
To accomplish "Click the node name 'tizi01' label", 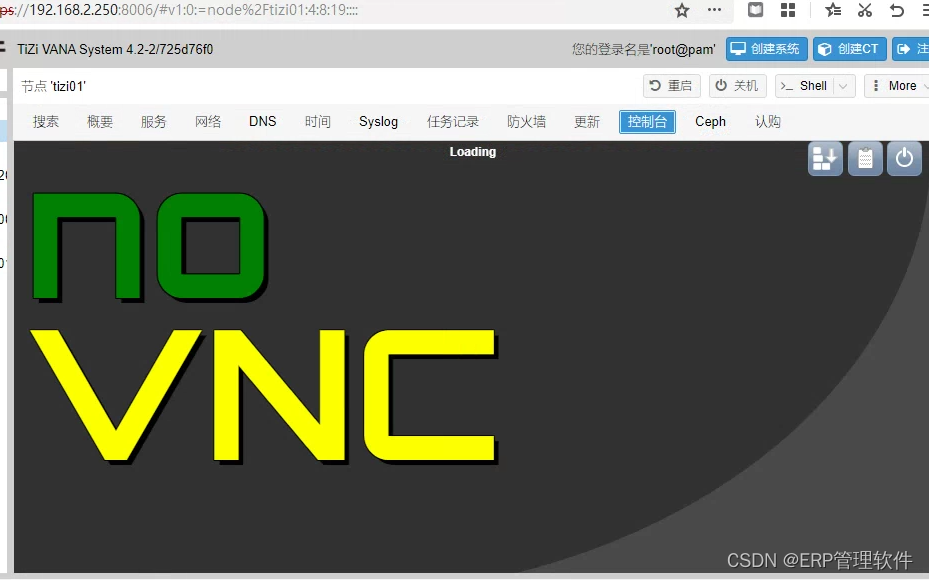I will [53, 85].
